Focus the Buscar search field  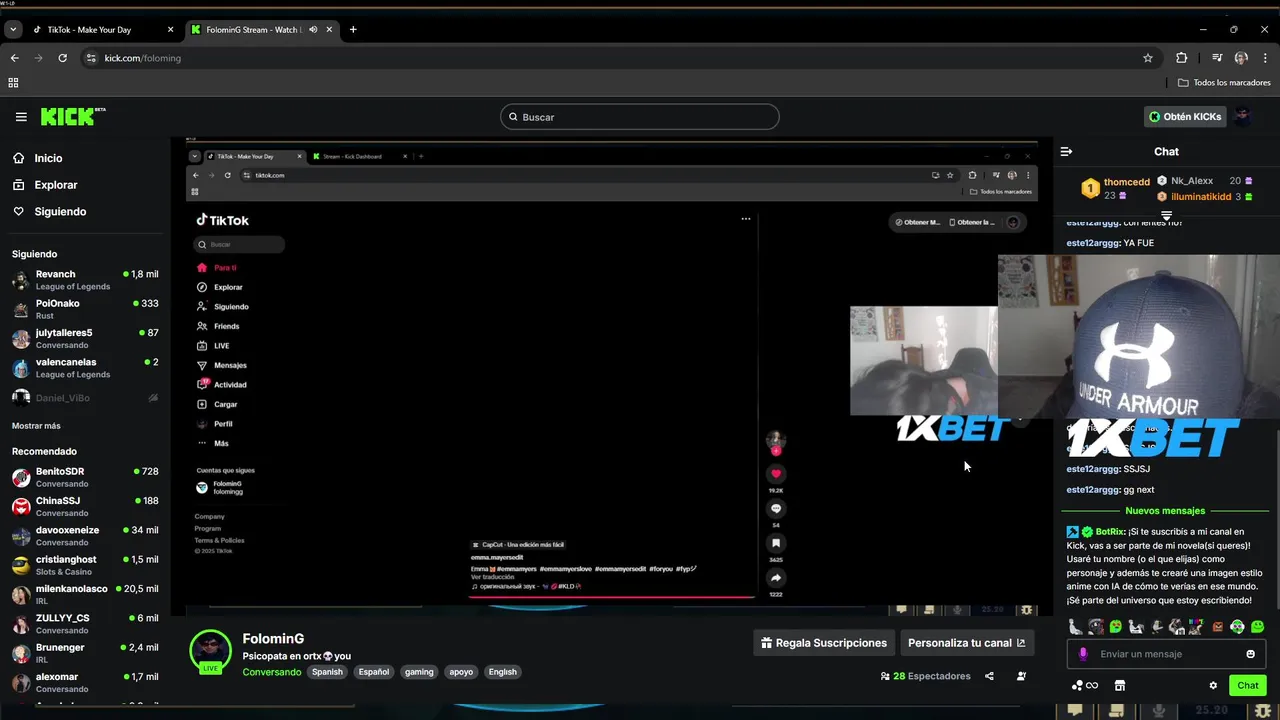click(x=639, y=117)
